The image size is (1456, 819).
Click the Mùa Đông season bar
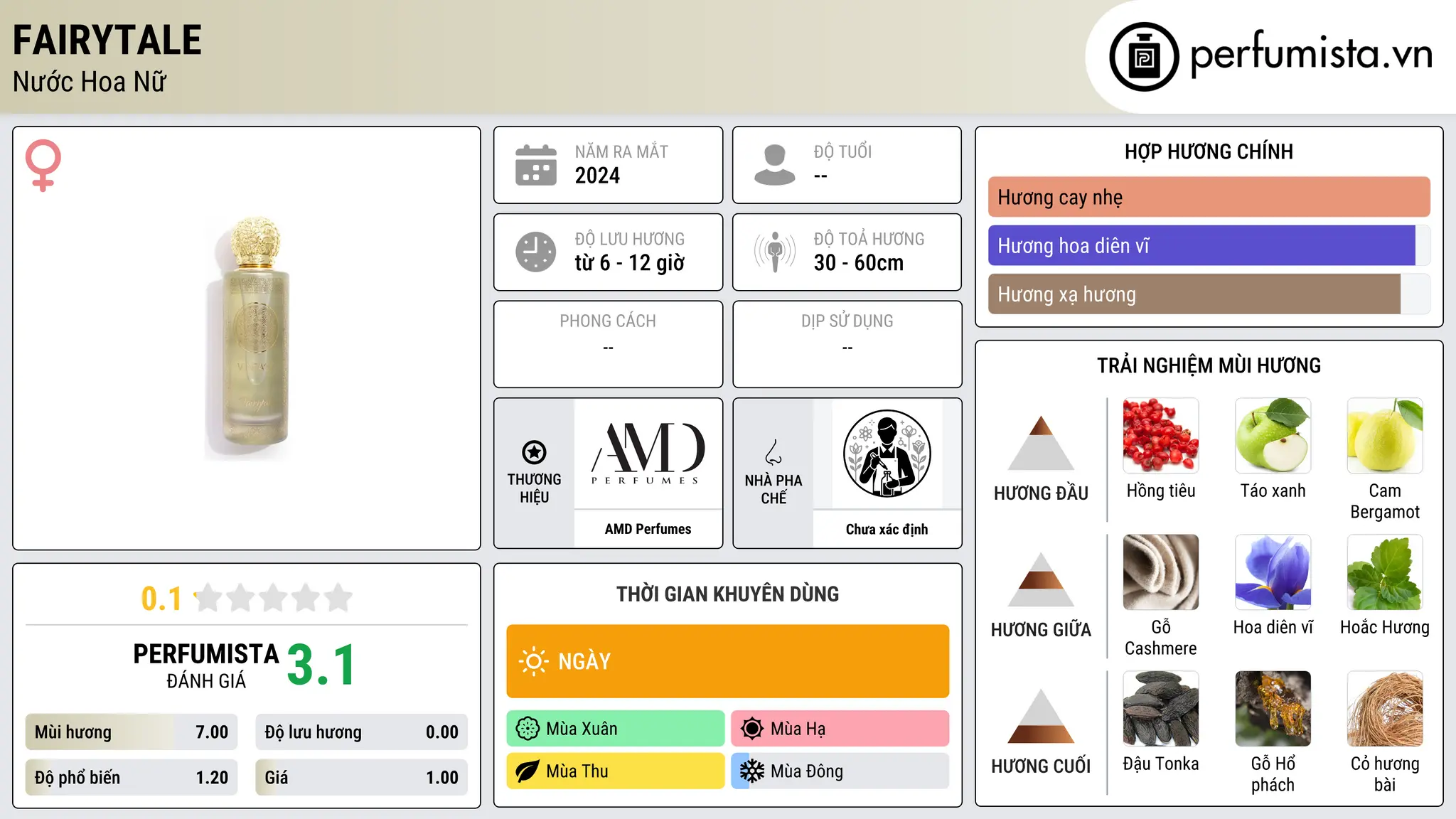tap(840, 771)
